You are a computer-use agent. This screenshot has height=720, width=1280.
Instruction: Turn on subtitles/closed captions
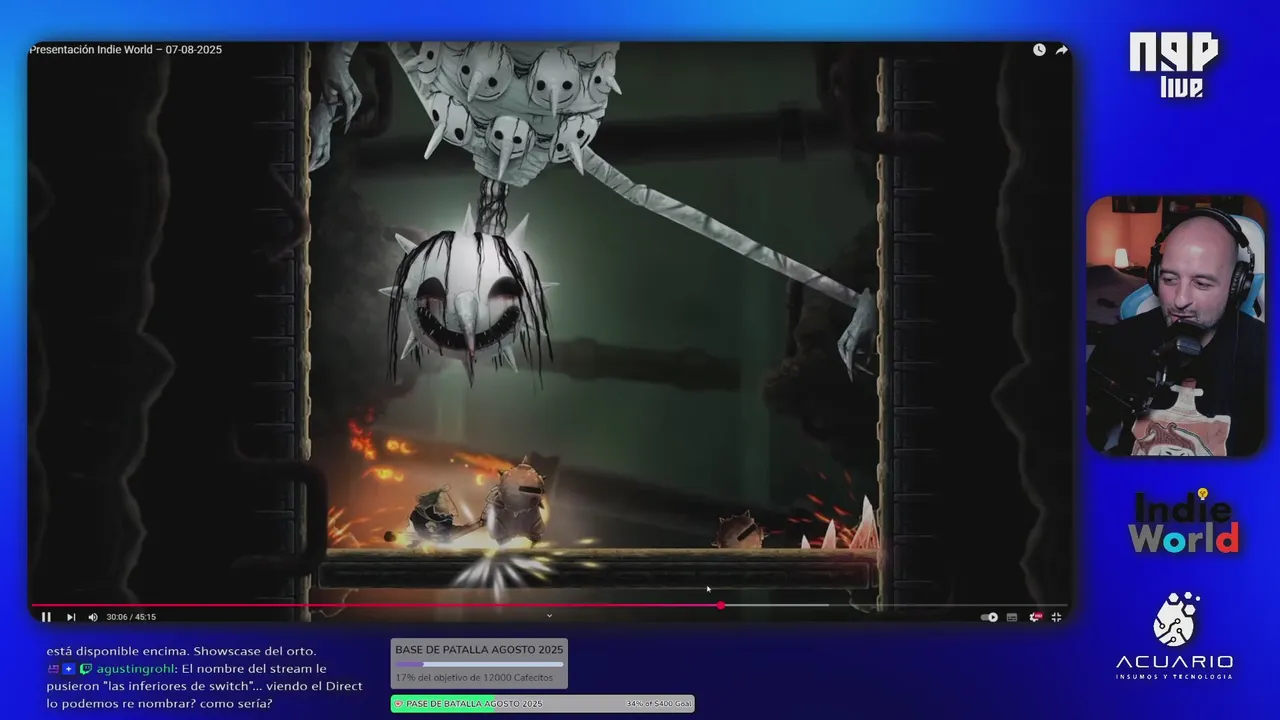click(1012, 617)
